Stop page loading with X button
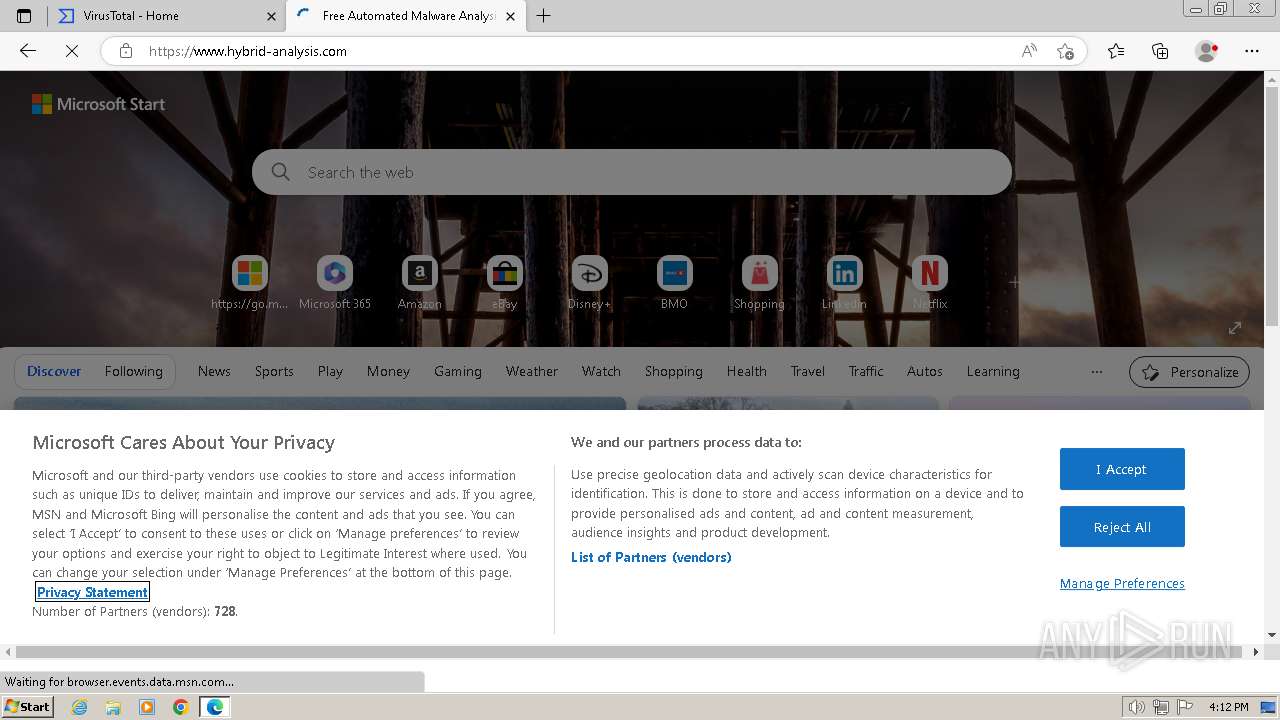 (72, 51)
